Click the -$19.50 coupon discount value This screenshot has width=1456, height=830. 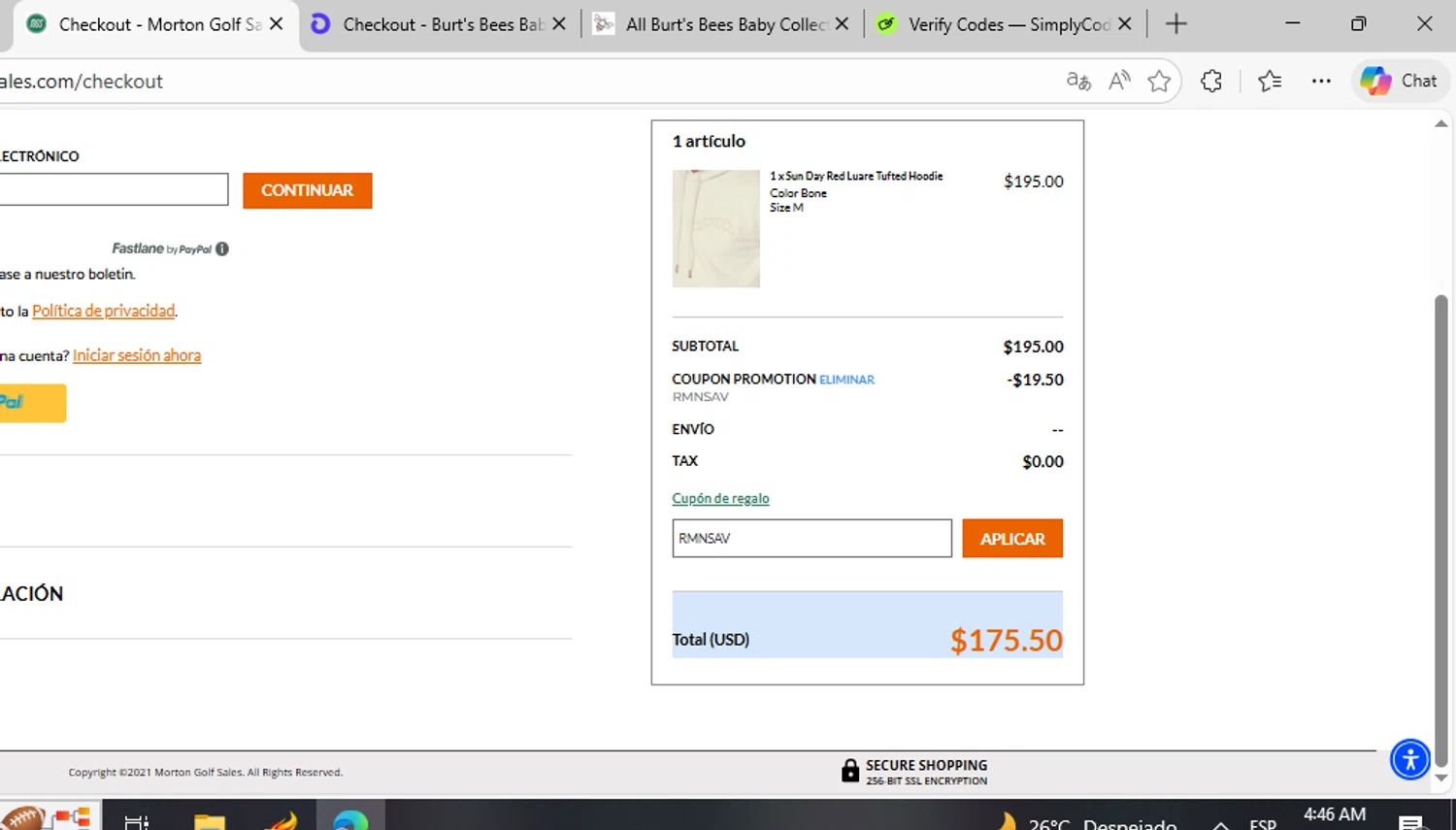tap(1035, 380)
